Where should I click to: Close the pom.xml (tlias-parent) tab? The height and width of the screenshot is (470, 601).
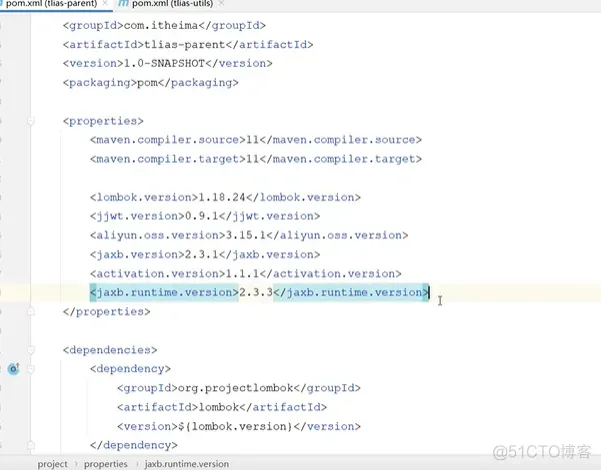coord(105,4)
